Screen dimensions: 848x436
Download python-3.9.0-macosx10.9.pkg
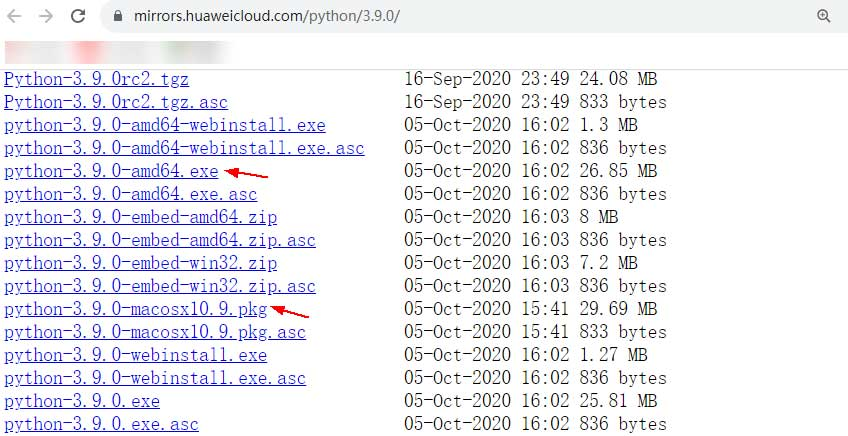pos(136,309)
